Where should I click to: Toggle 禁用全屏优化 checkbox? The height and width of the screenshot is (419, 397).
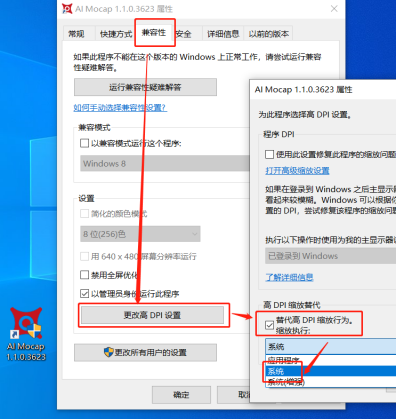coord(84,275)
